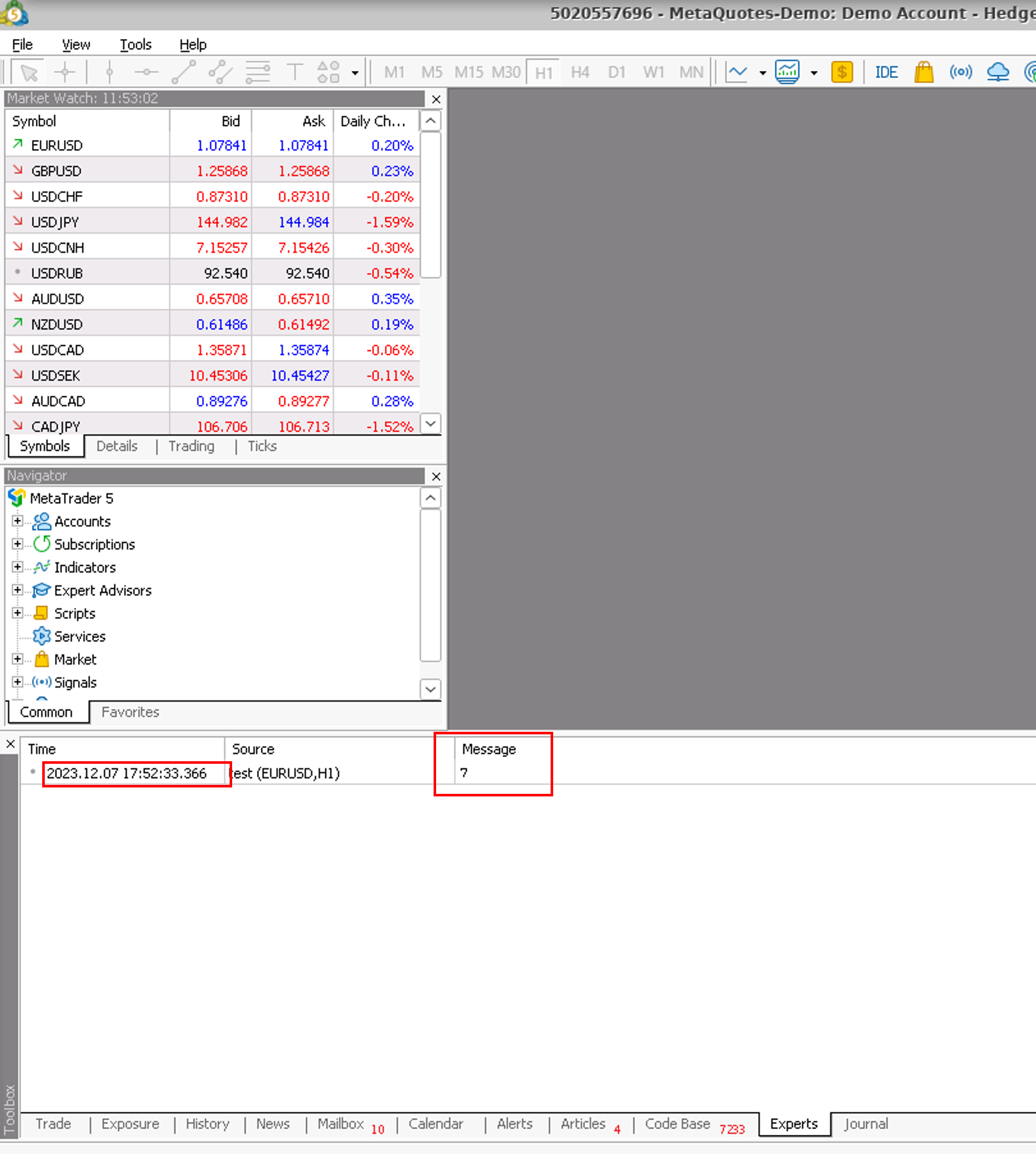Screen dimensions: 1036x1154
Task: Click the indicators chart icon
Action: click(787, 72)
